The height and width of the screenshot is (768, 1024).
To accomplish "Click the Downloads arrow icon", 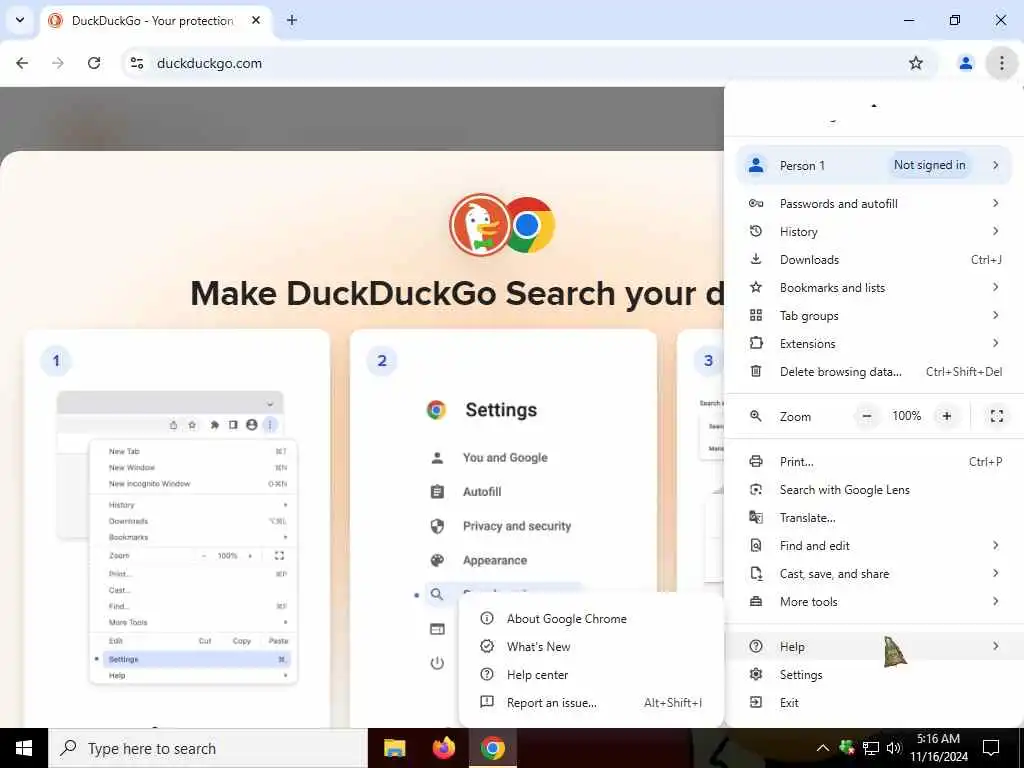I will click(x=756, y=259).
